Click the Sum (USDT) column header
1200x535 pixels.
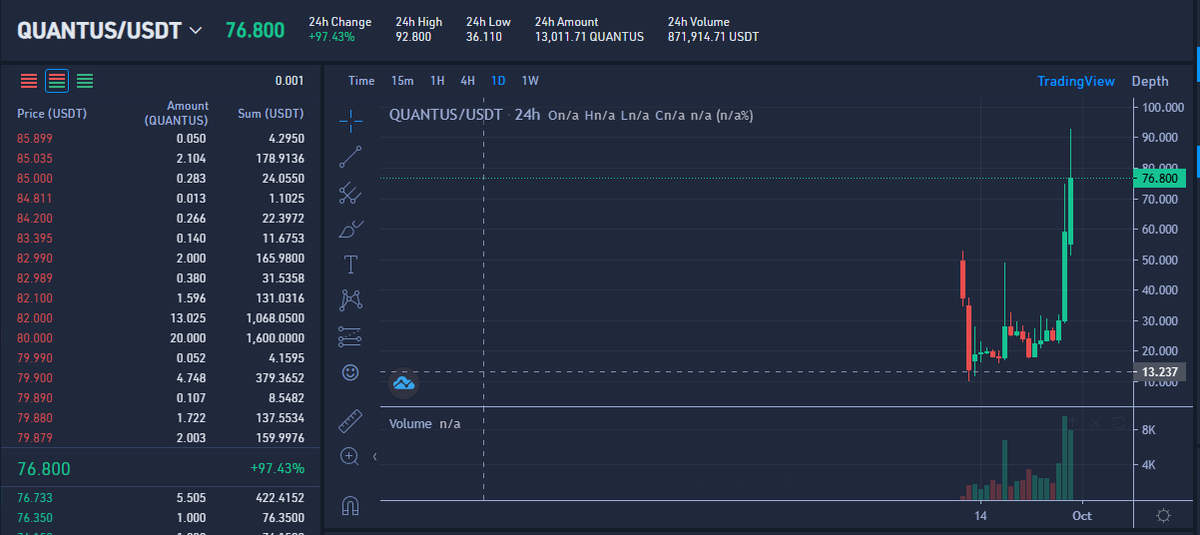[x=270, y=113]
